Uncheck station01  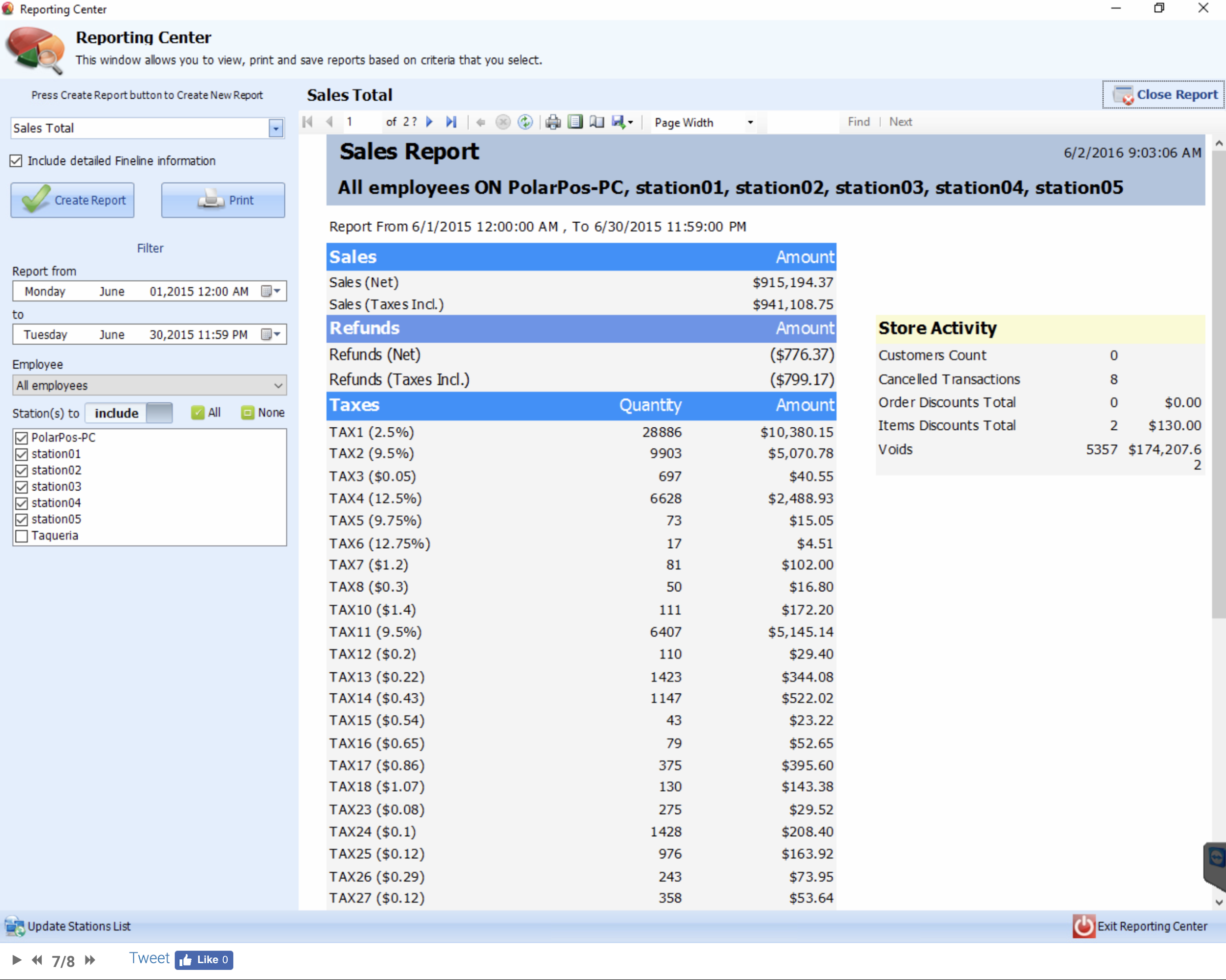click(x=22, y=454)
